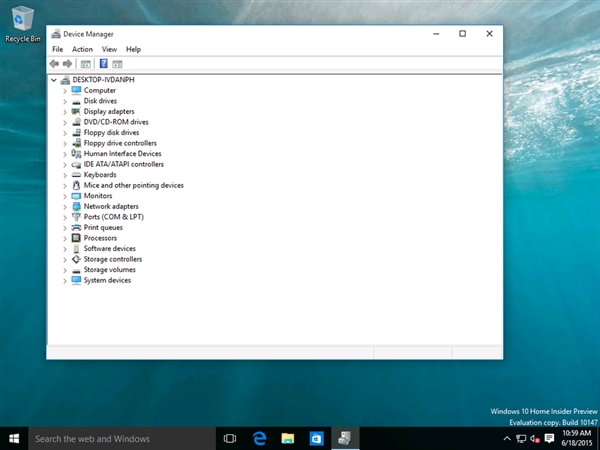Expand the System devices category

[65, 281]
